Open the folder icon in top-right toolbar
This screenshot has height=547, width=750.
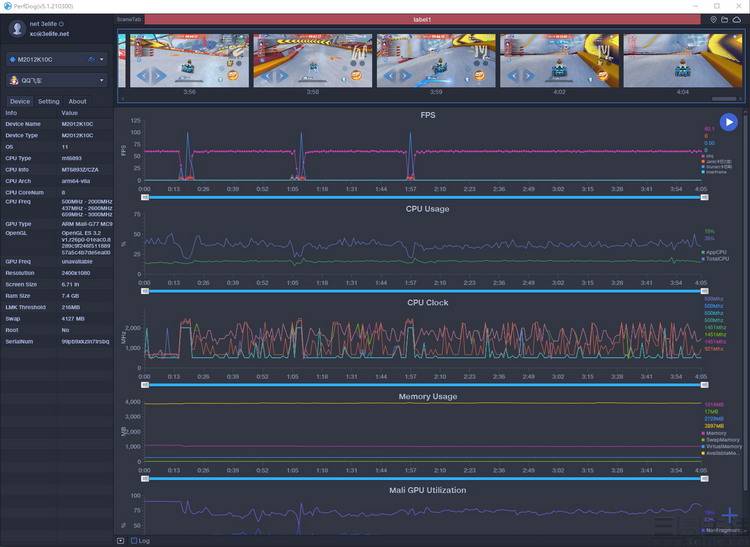725,20
